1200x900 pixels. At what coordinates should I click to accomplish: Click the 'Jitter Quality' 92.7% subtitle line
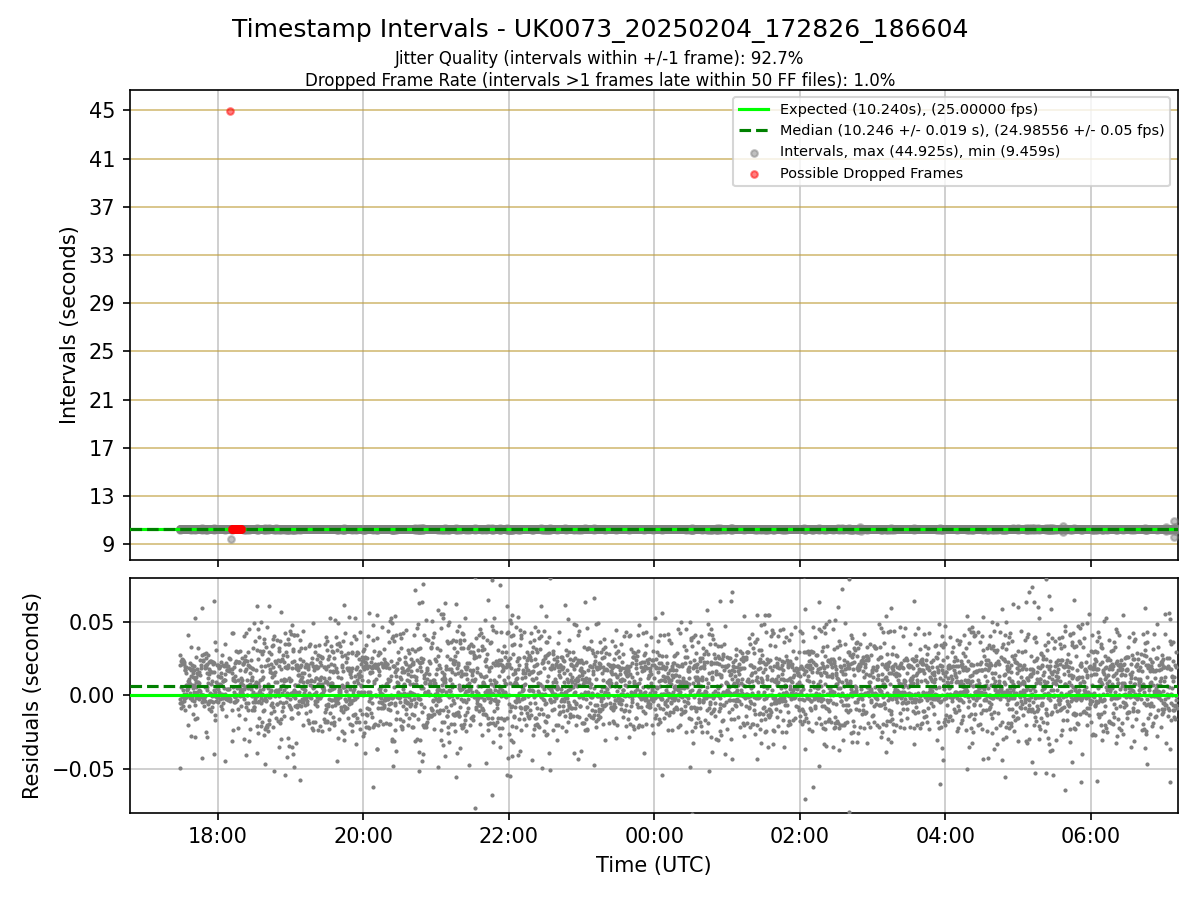pyautogui.click(x=599, y=59)
